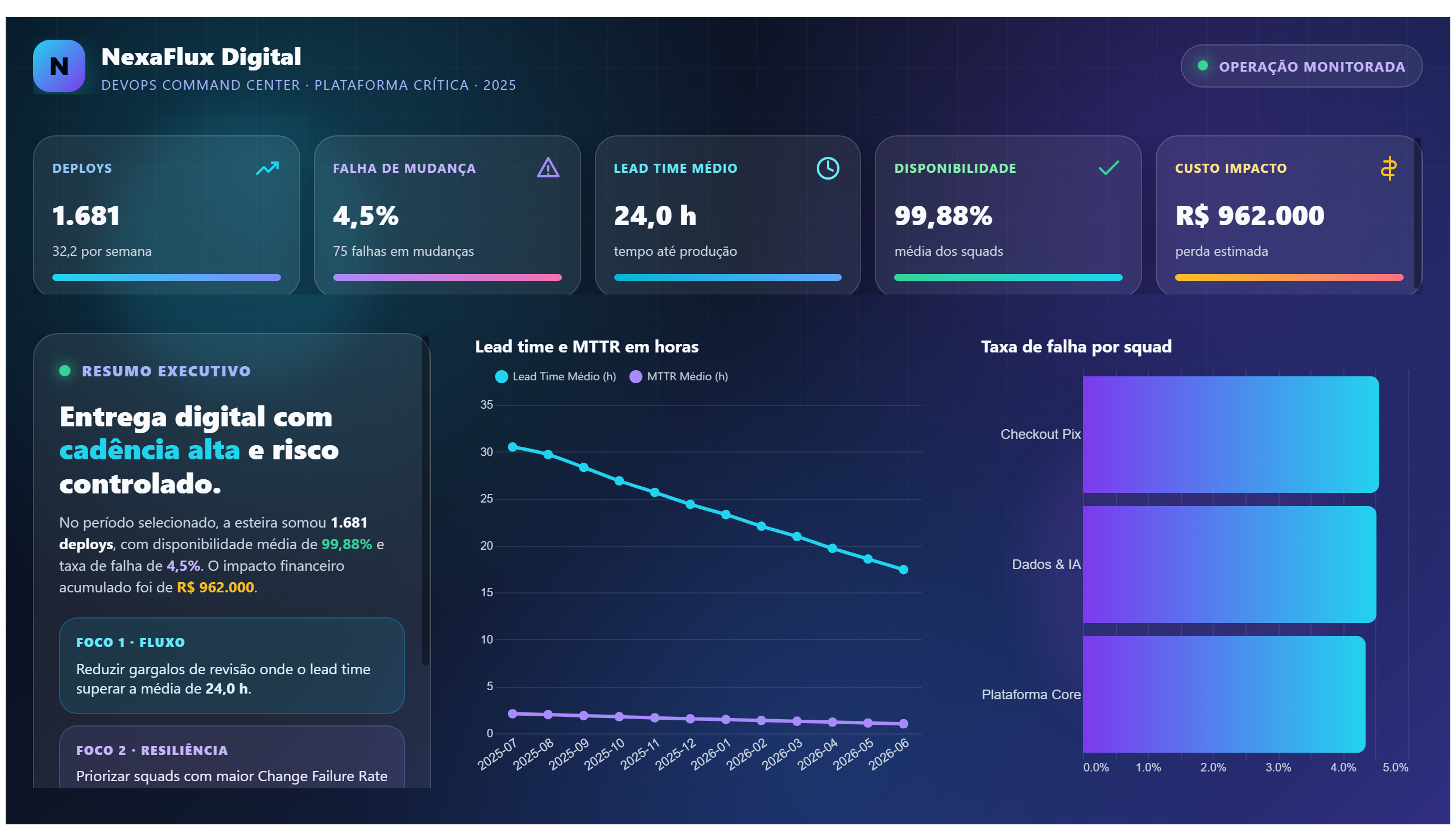Click the KPI cards row scrollbar
The height and width of the screenshot is (830, 1456).
tap(1417, 214)
